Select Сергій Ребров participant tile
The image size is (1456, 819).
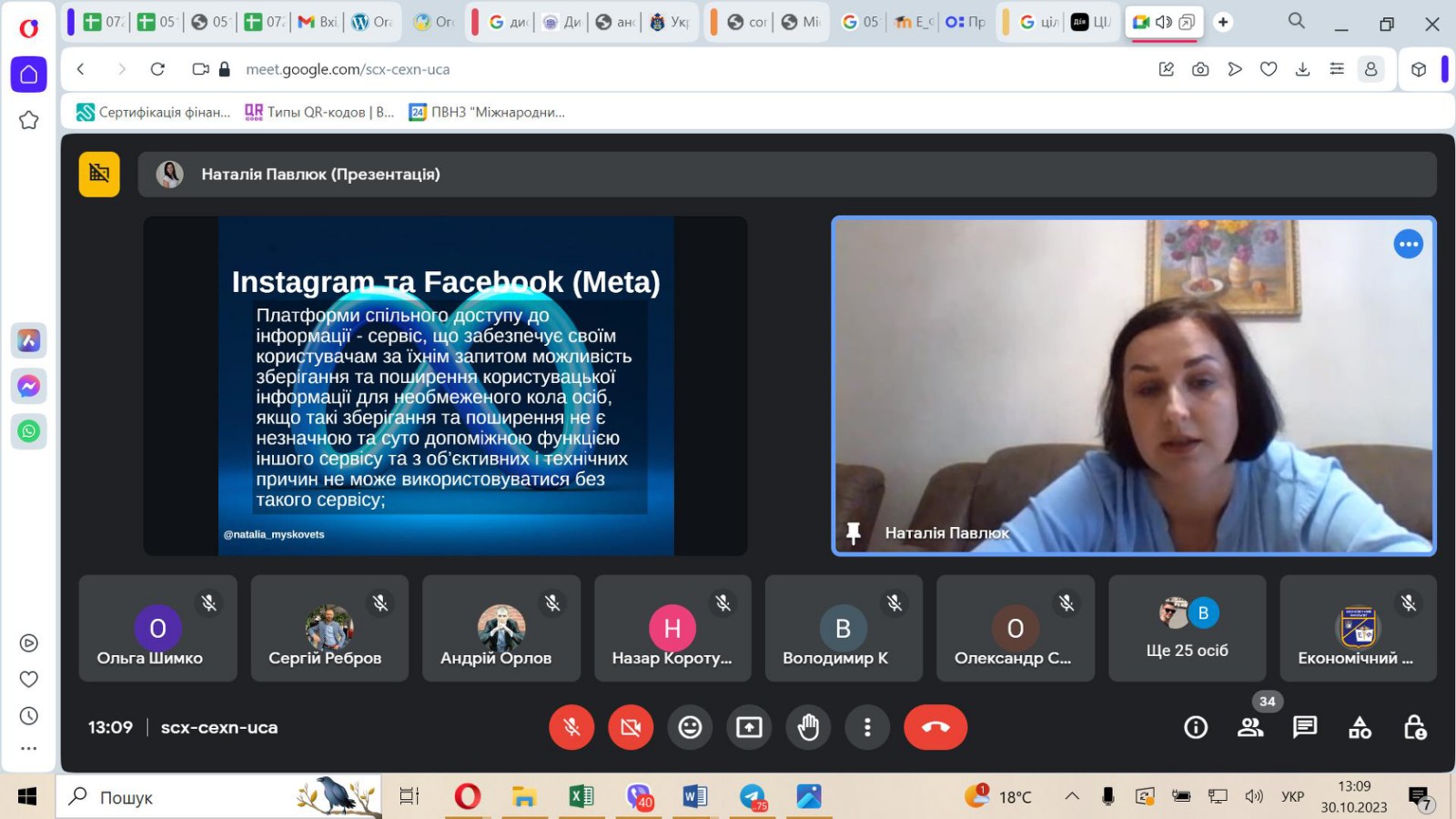(x=329, y=628)
